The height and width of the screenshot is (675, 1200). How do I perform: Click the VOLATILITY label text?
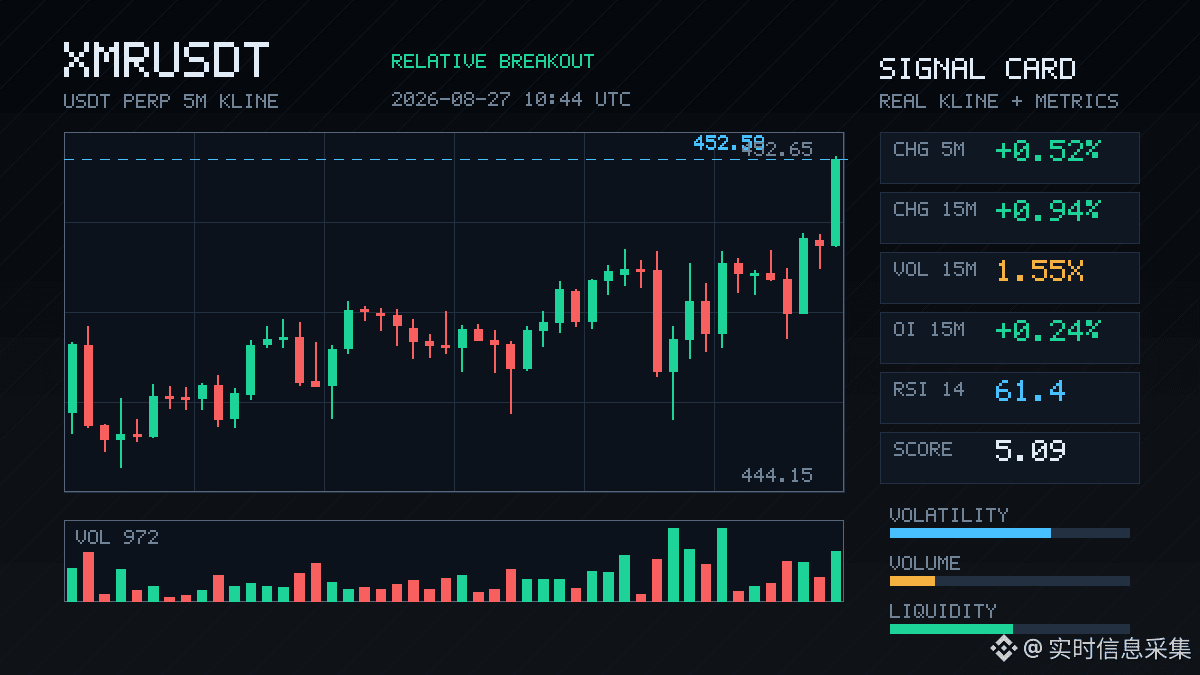tap(949, 515)
